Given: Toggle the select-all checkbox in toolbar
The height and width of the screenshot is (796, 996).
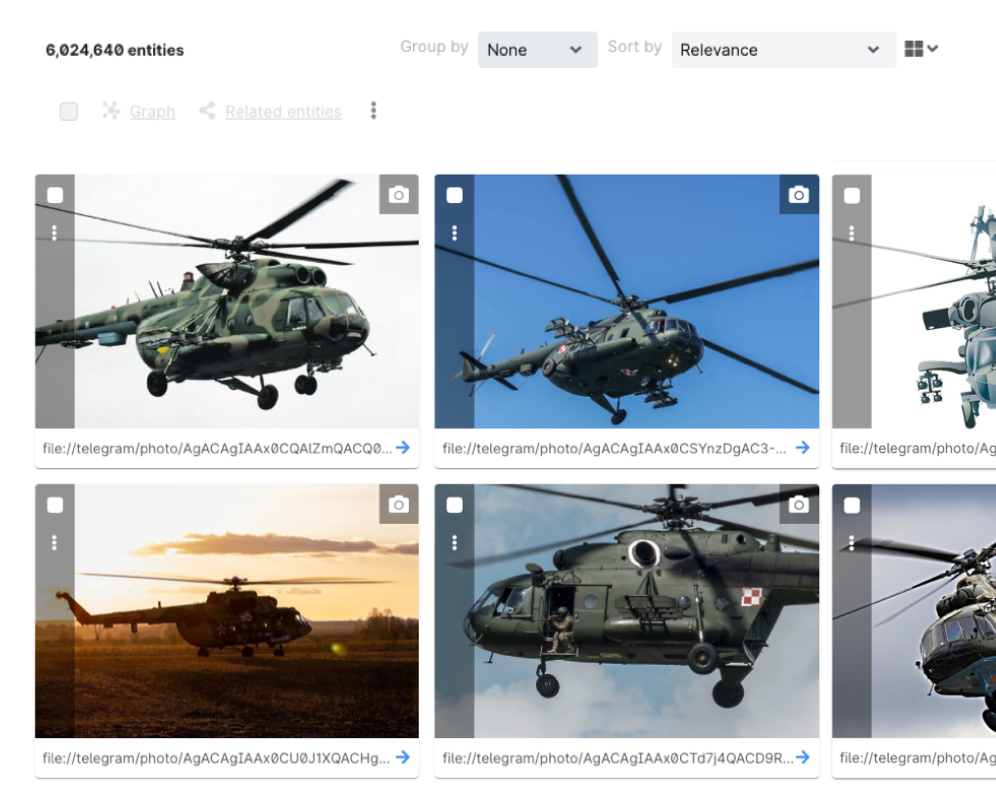Looking at the screenshot, I should (x=69, y=111).
